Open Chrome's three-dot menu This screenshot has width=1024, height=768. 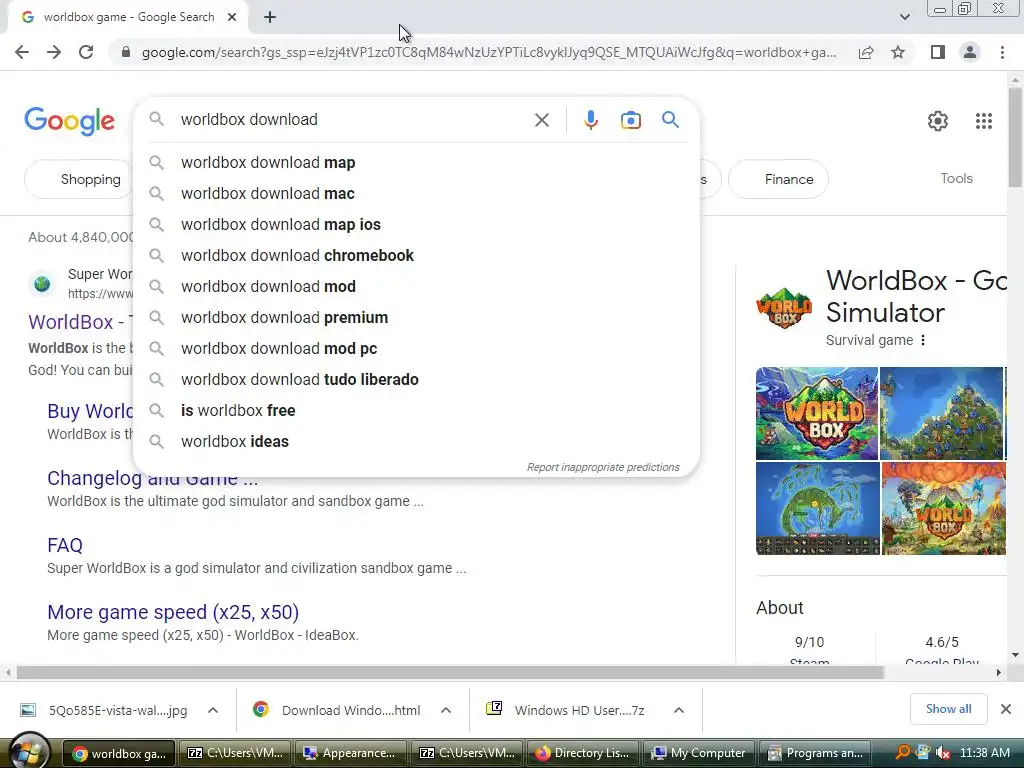1002,52
